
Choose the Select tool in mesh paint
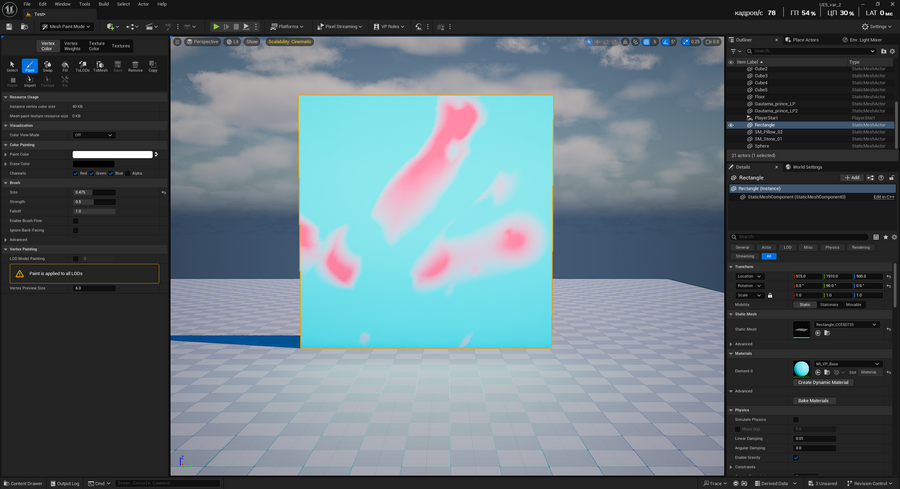12,66
